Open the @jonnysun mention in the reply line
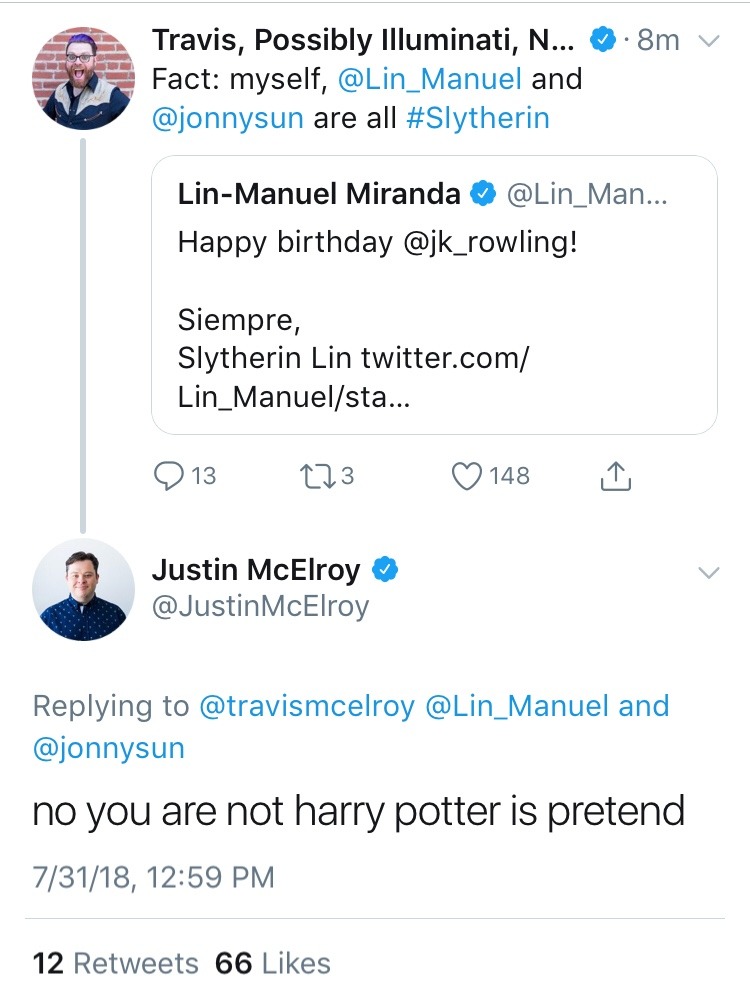The image size is (750, 1005). [x=109, y=748]
